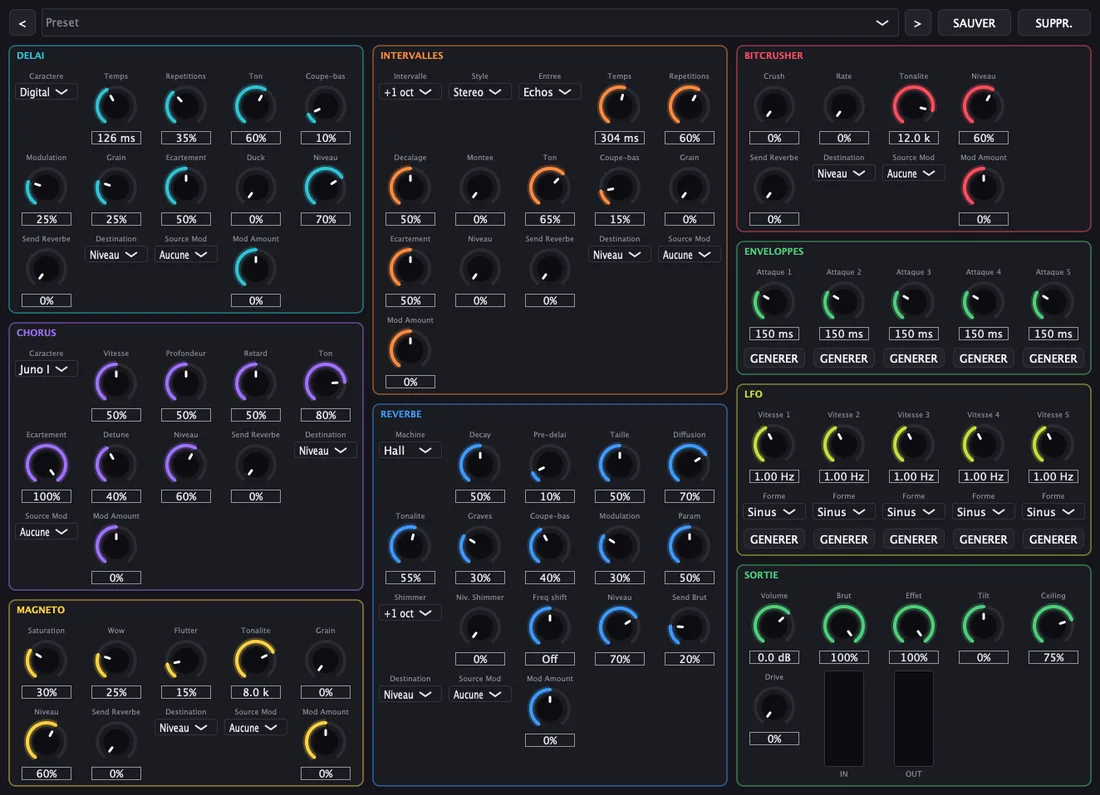Click the LFO Vitesse 5 1.00 Hz value field
The image size is (1100, 795).
[x=1053, y=477]
